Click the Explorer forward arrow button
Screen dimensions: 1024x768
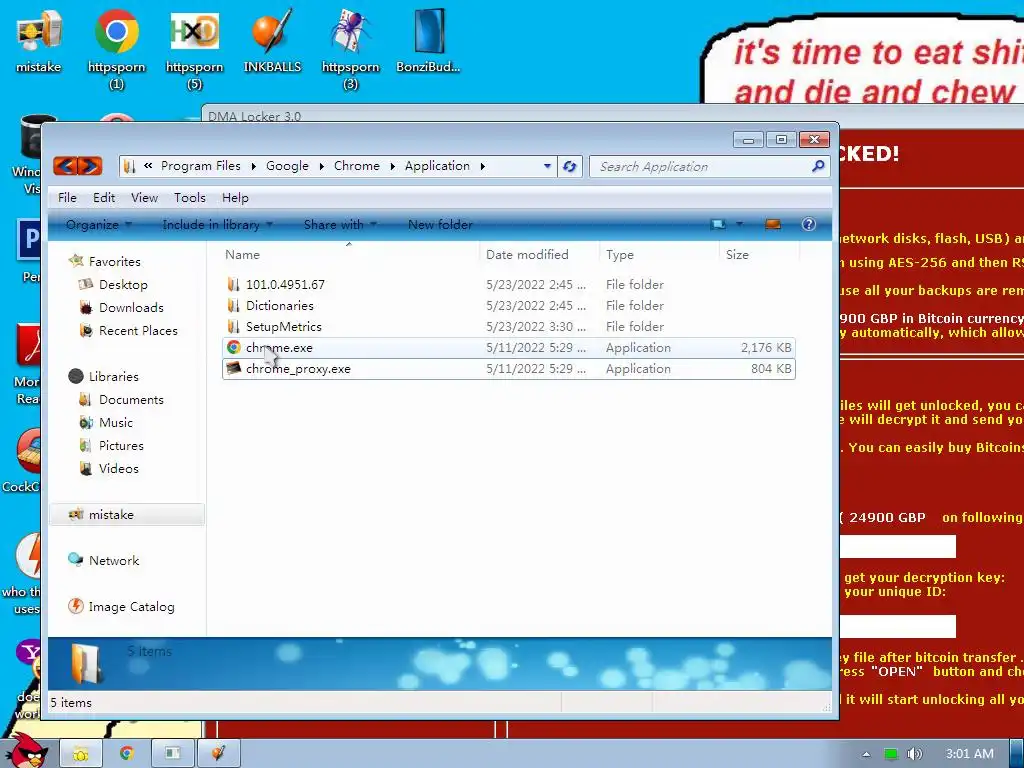click(x=91, y=166)
